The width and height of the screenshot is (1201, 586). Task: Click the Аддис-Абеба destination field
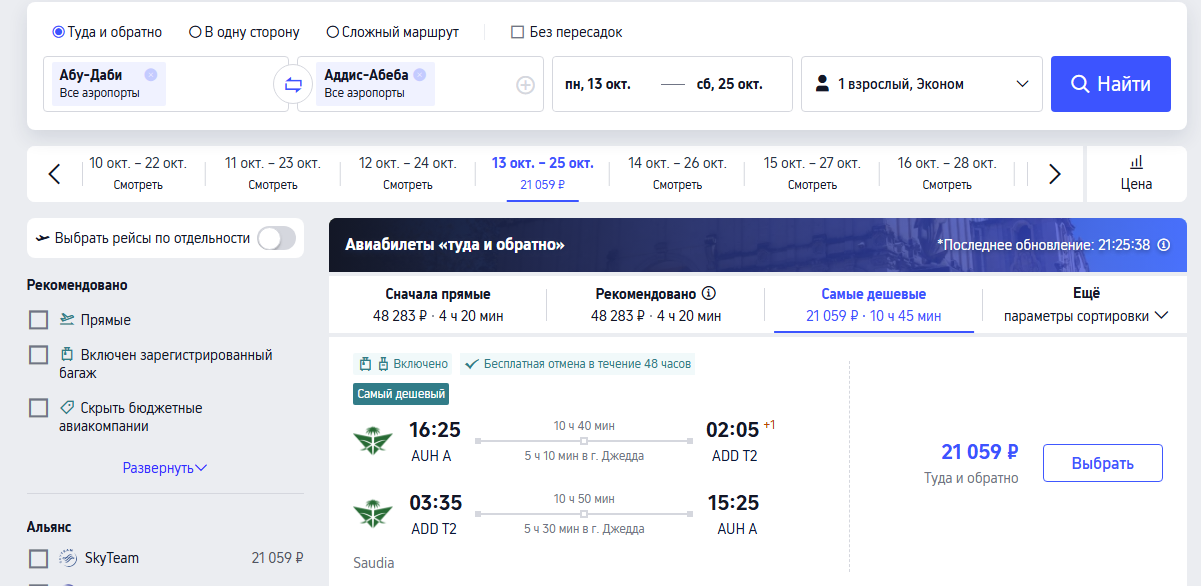click(x=421, y=84)
